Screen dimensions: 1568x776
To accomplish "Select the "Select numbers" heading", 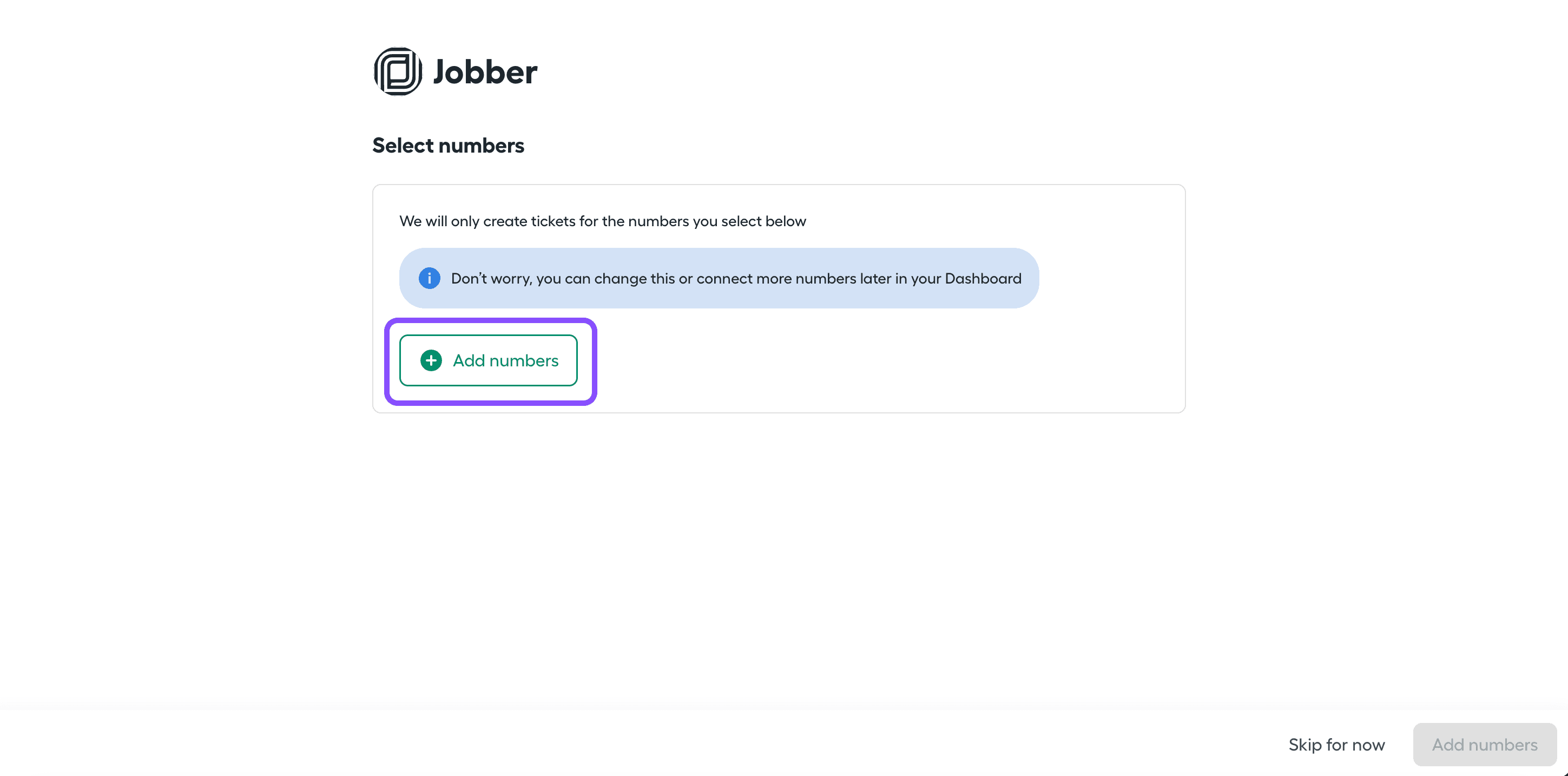I will pyautogui.click(x=448, y=146).
